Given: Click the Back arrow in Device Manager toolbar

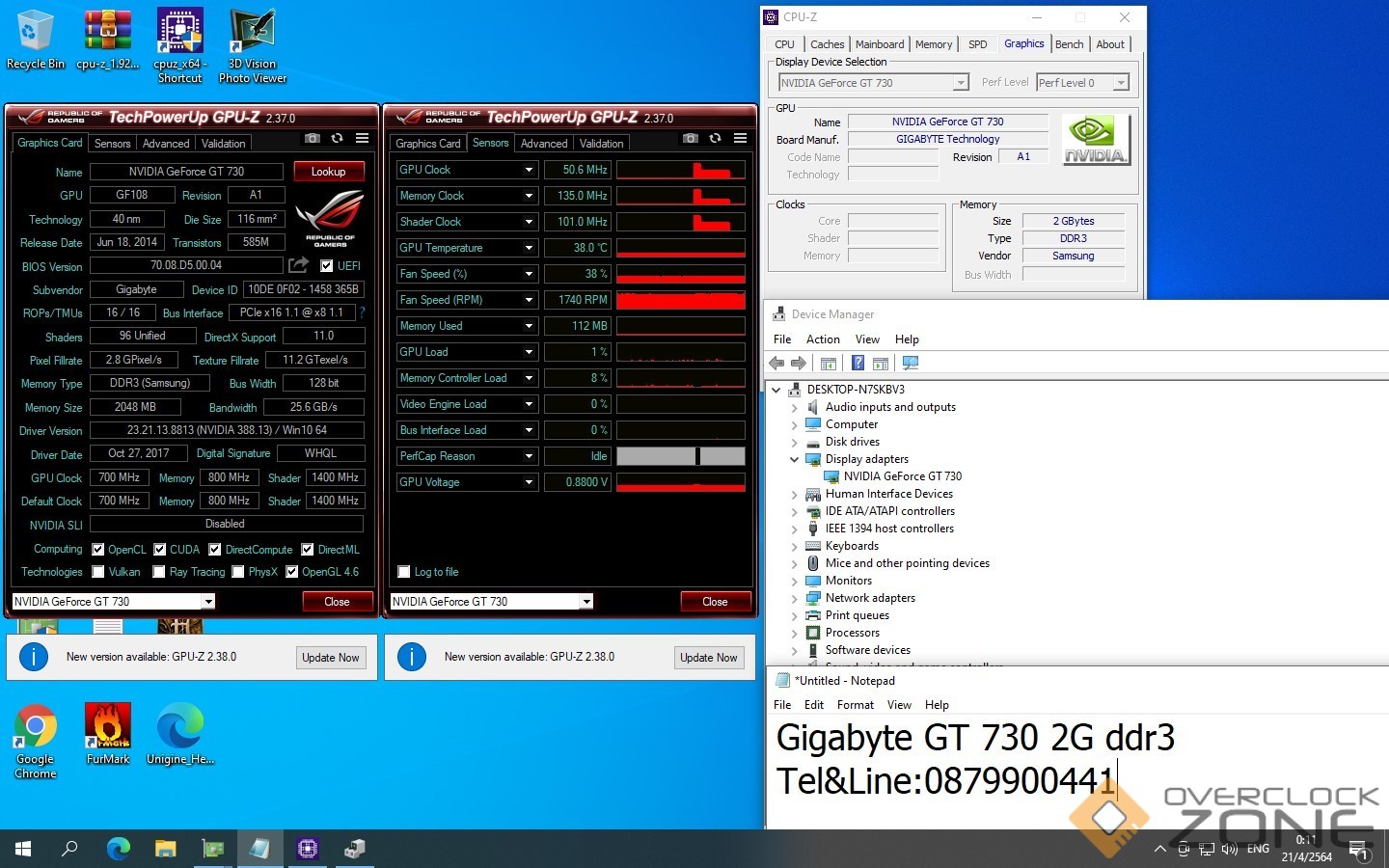Looking at the screenshot, I should pos(776,364).
